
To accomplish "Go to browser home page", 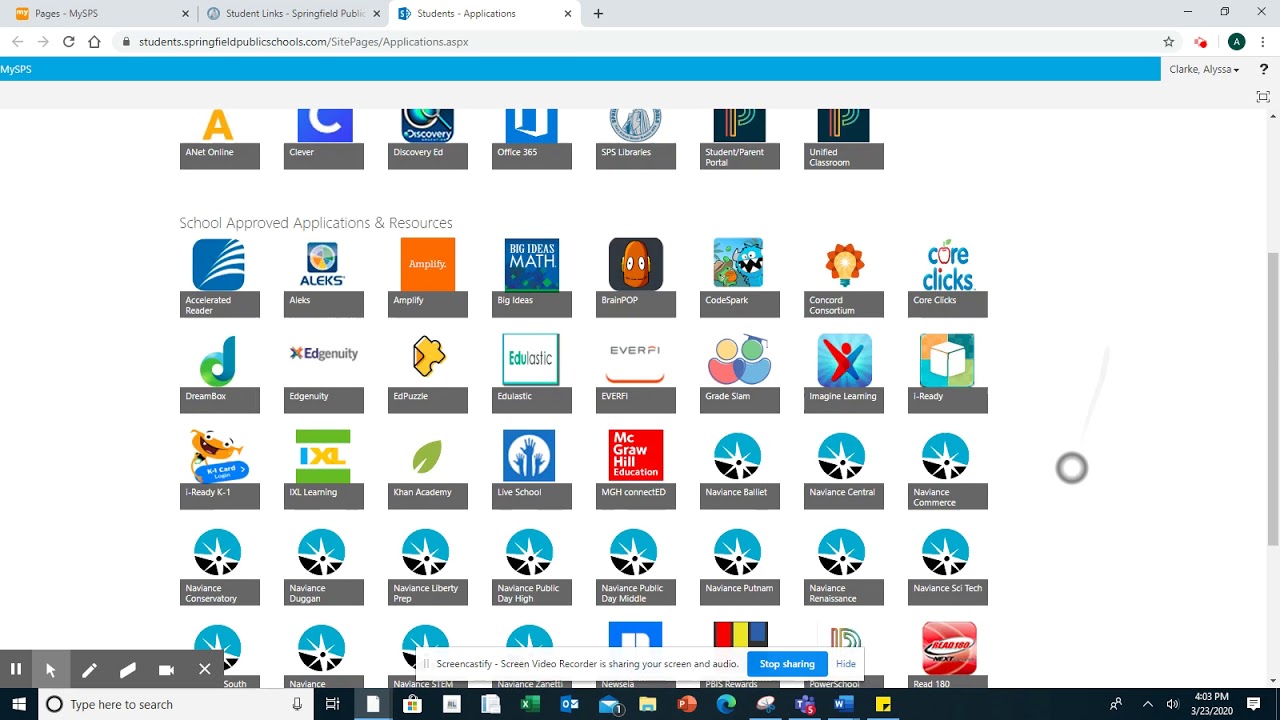I will [x=94, y=42].
